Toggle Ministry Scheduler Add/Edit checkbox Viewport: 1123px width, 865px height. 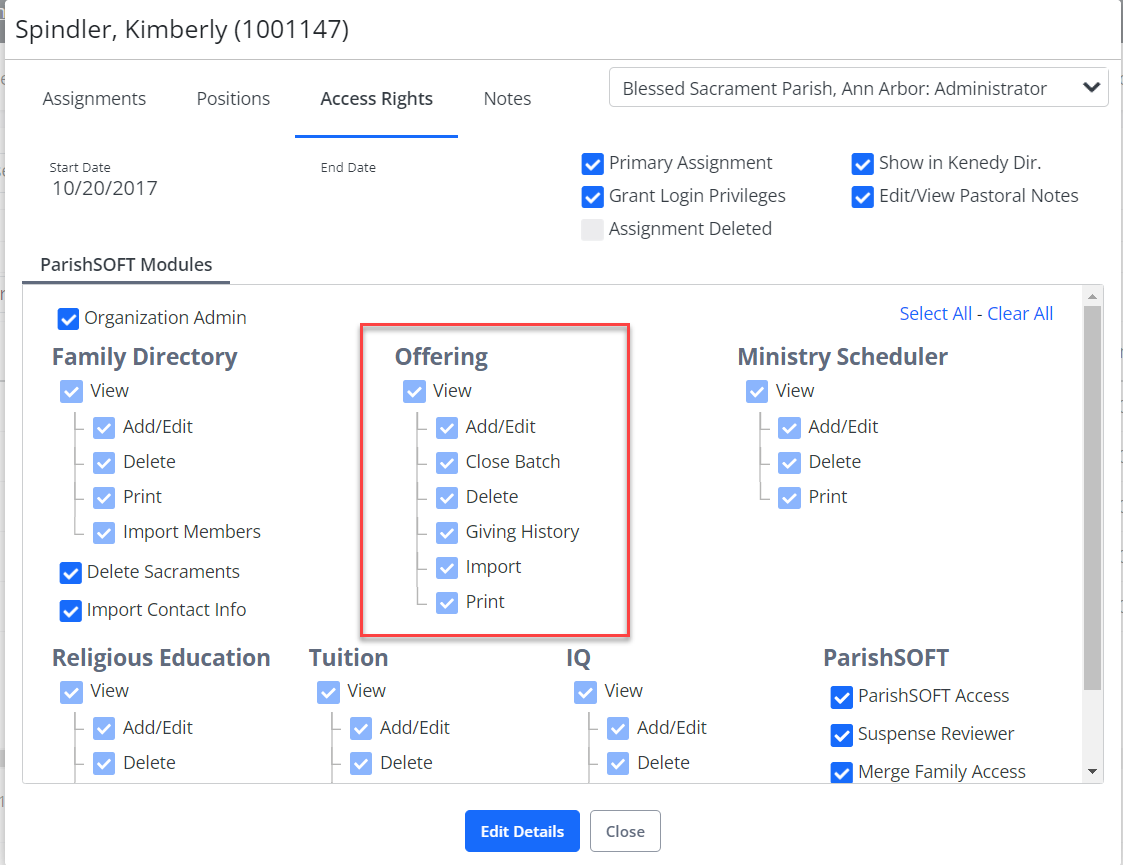pyautogui.click(x=789, y=427)
